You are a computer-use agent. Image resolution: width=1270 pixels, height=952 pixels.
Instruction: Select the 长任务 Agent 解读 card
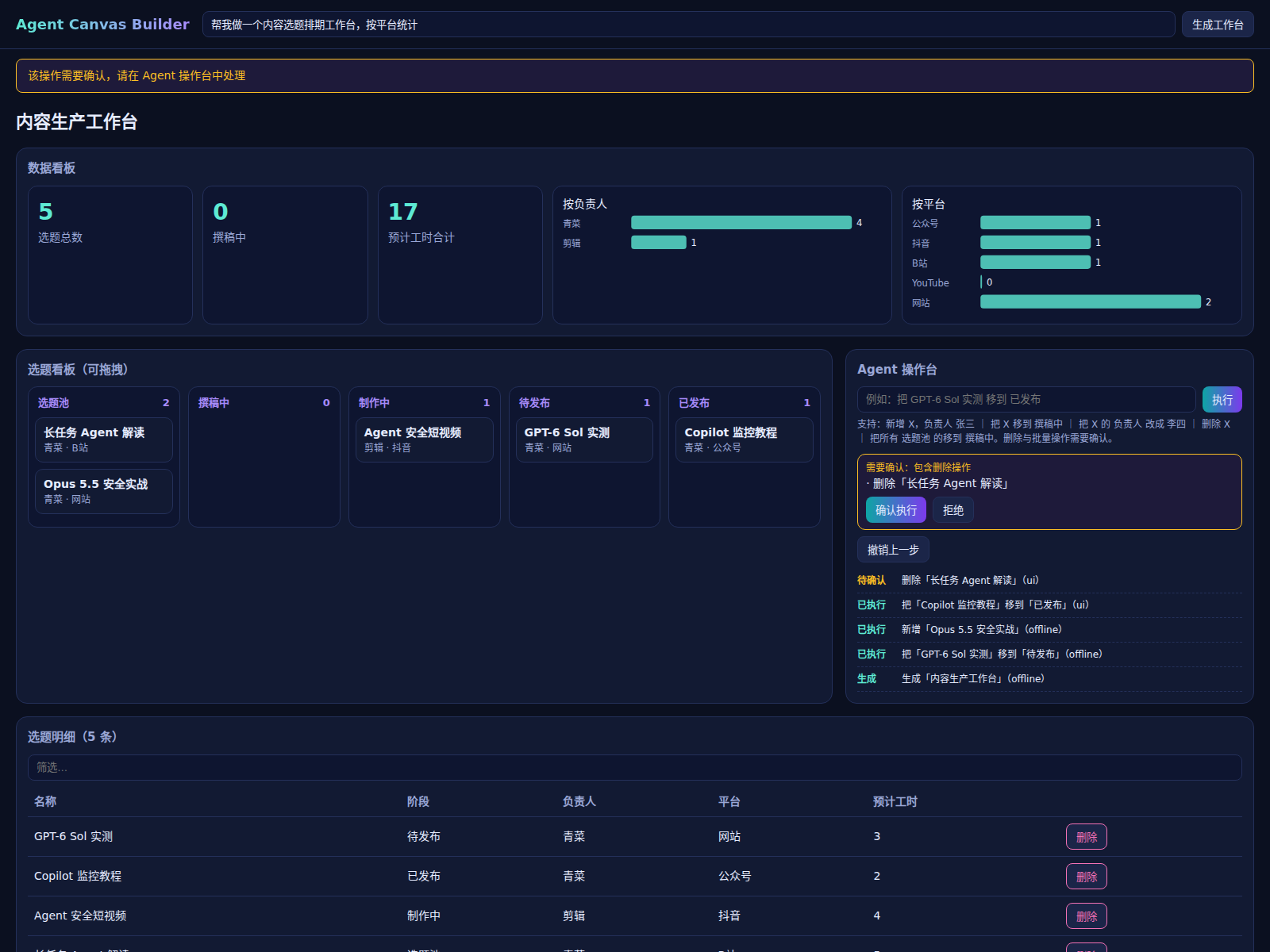(104, 440)
